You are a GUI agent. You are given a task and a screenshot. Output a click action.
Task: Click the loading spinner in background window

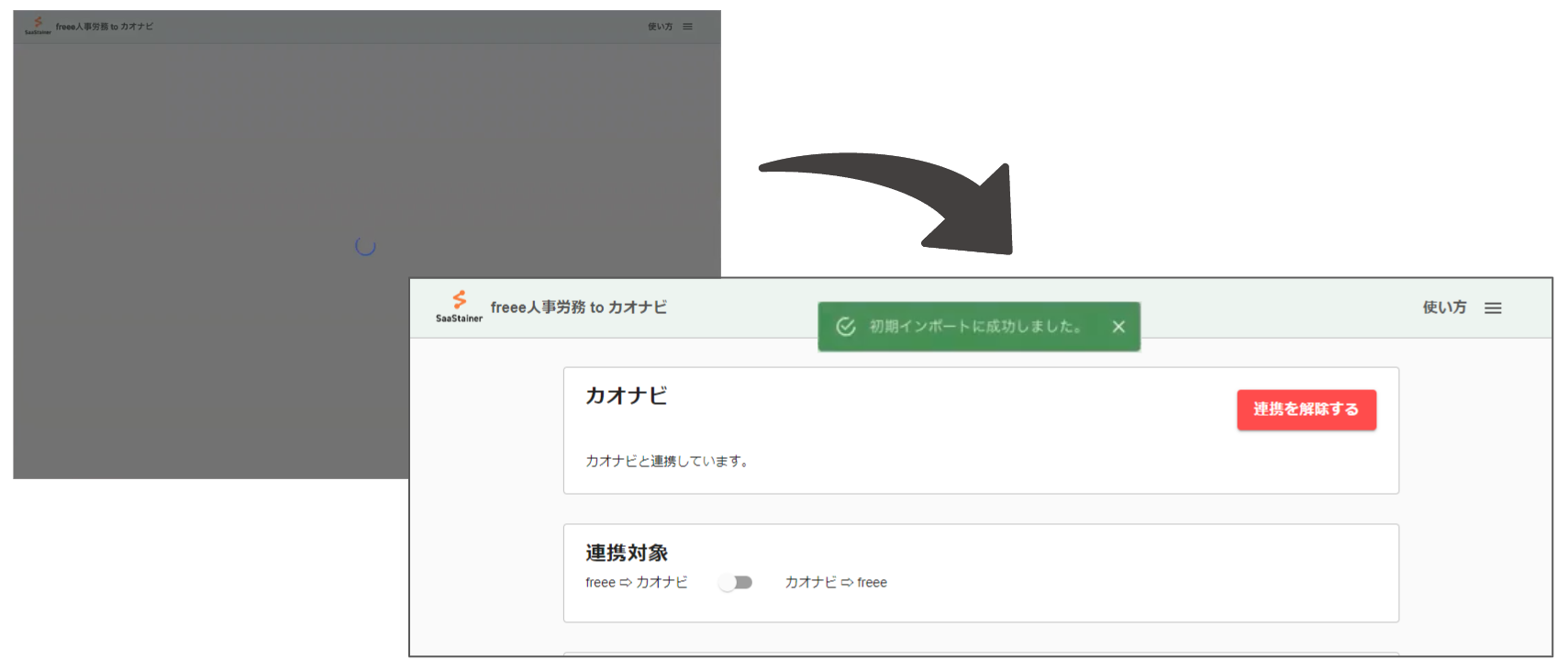[x=365, y=246]
